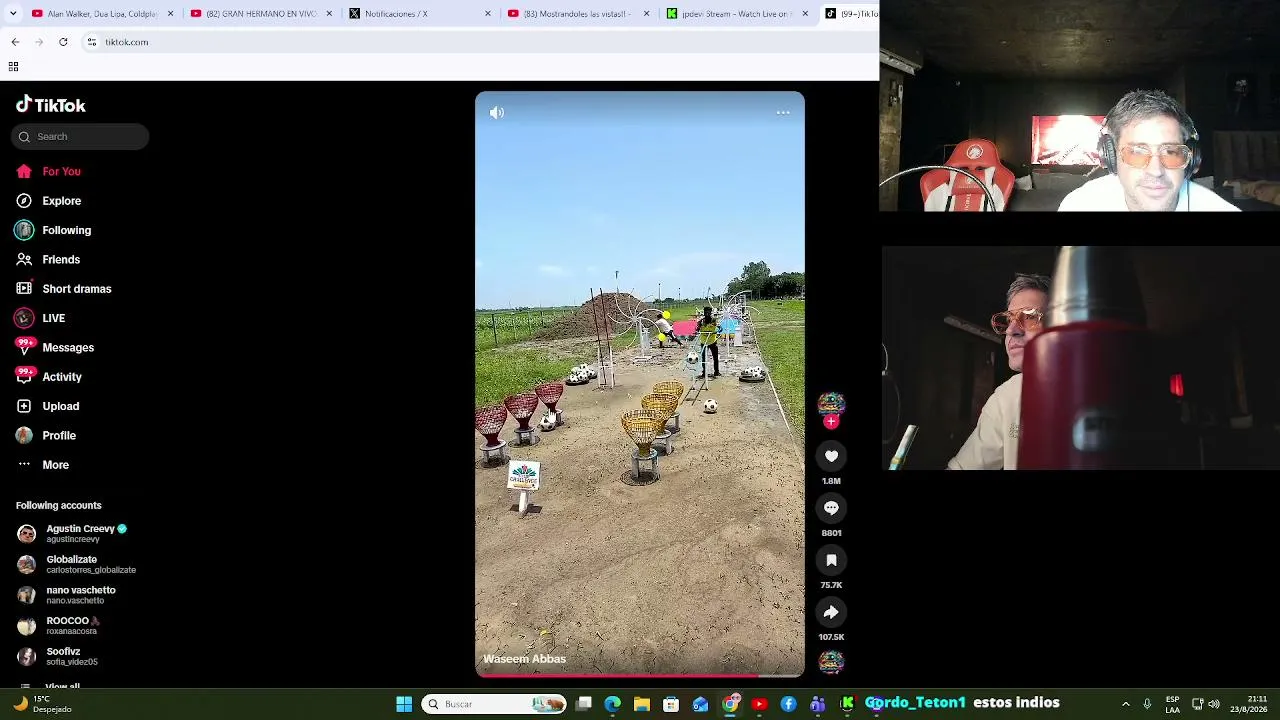This screenshot has width=1280, height=720.
Task: Focus the TikTok search field
Action: (x=80, y=137)
